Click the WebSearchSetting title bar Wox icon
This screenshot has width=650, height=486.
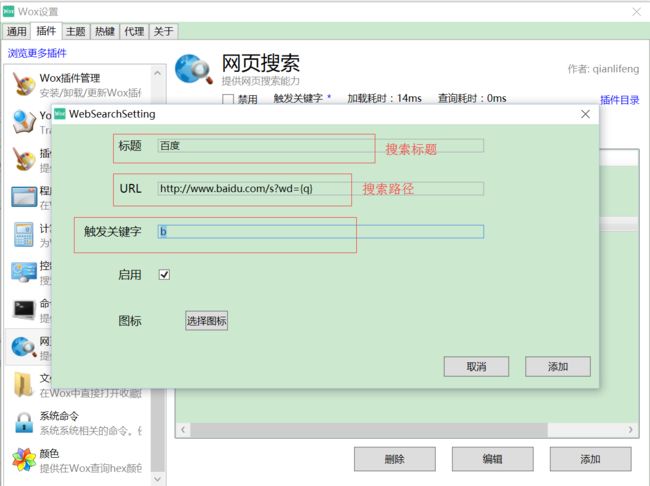60,114
